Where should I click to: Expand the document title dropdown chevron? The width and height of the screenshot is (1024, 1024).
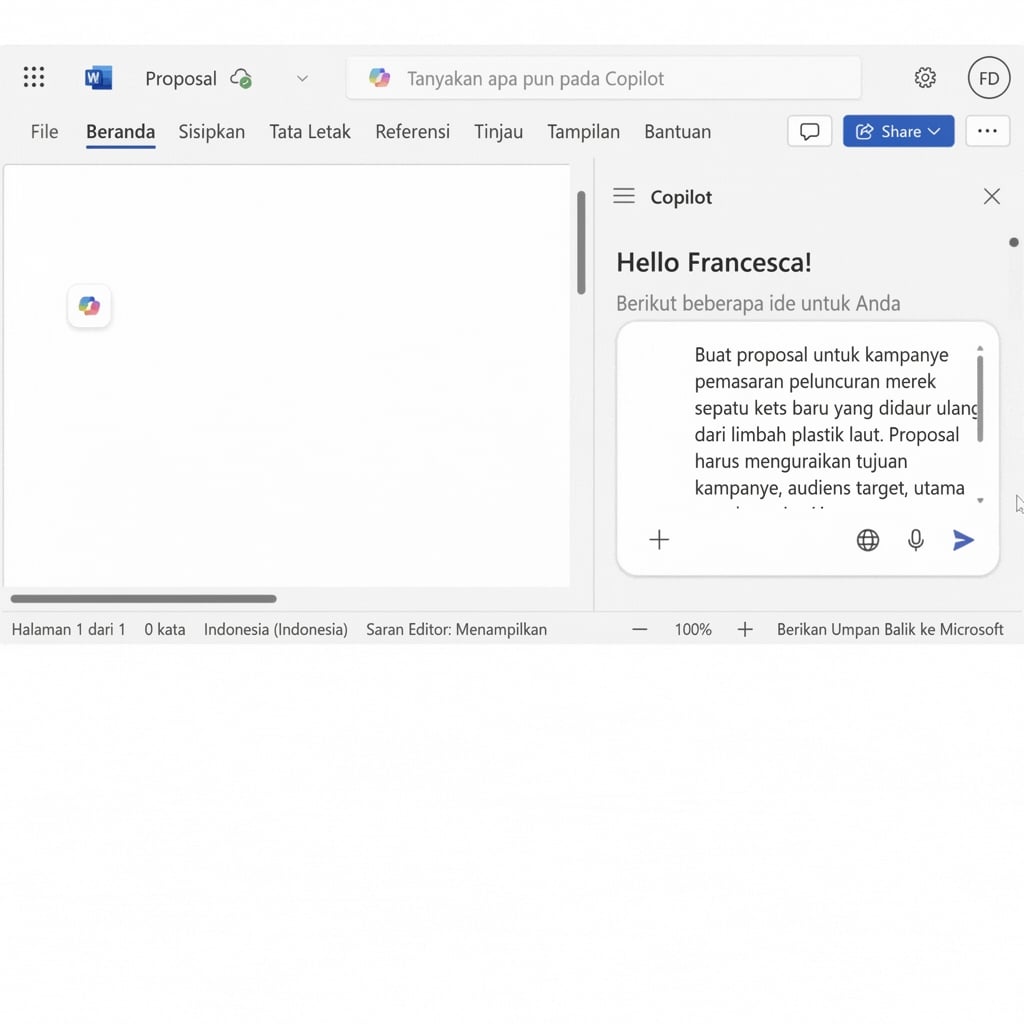pos(302,78)
